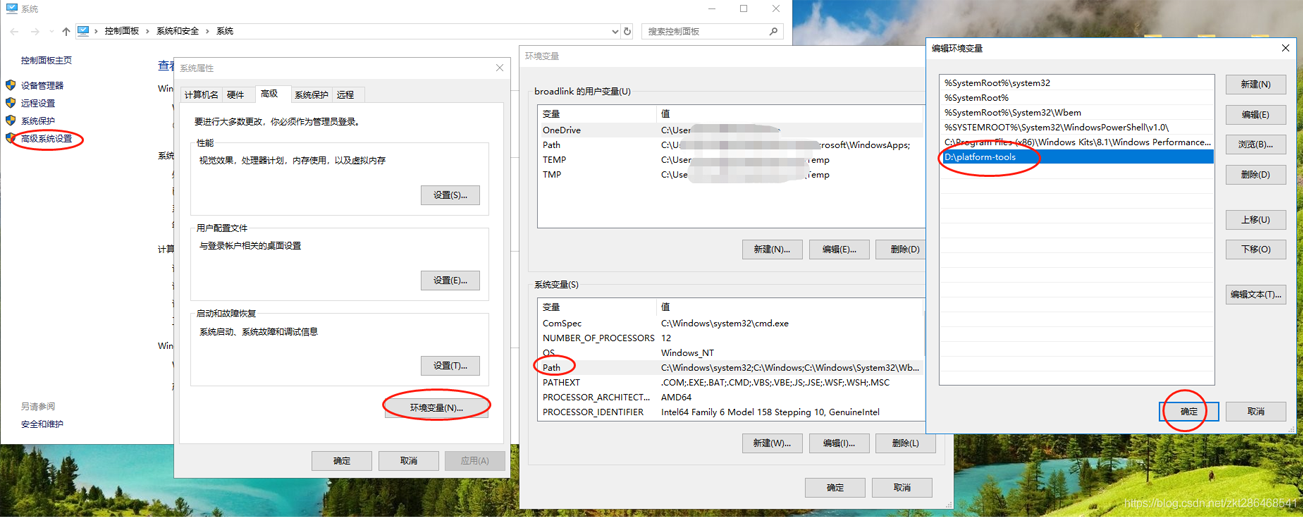Select the Path row in system variables
This screenshot has width=1303, height=517.
click(x=552, y=367)
